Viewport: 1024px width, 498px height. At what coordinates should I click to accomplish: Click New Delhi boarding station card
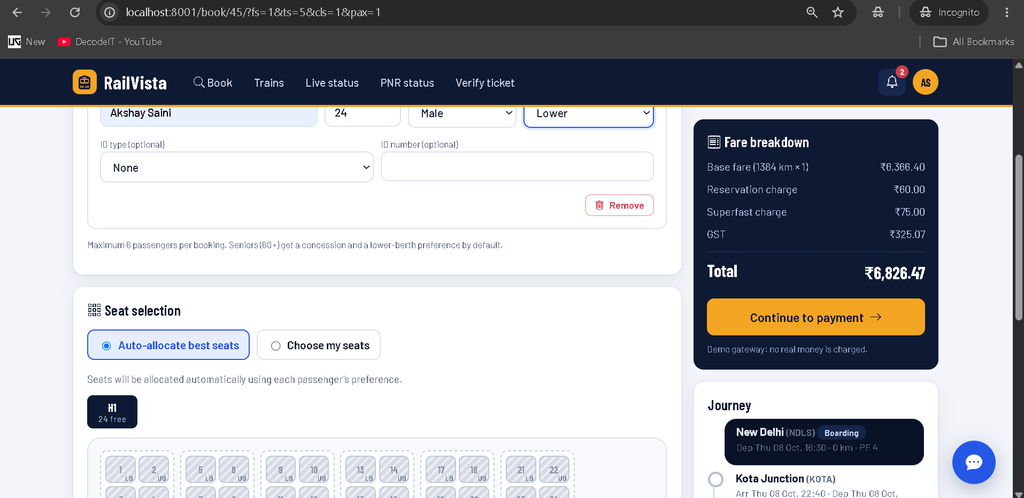coord(824,441)
